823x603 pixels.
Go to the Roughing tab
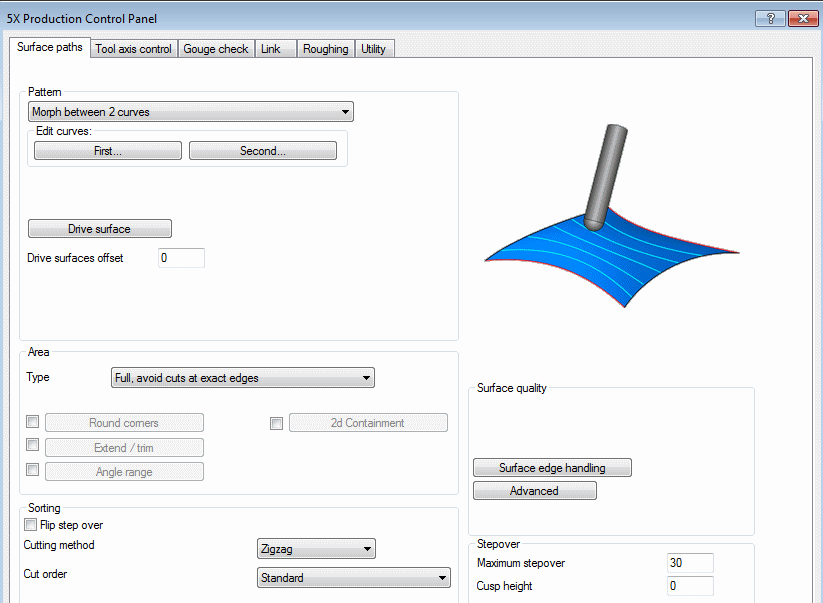(325, 49)
